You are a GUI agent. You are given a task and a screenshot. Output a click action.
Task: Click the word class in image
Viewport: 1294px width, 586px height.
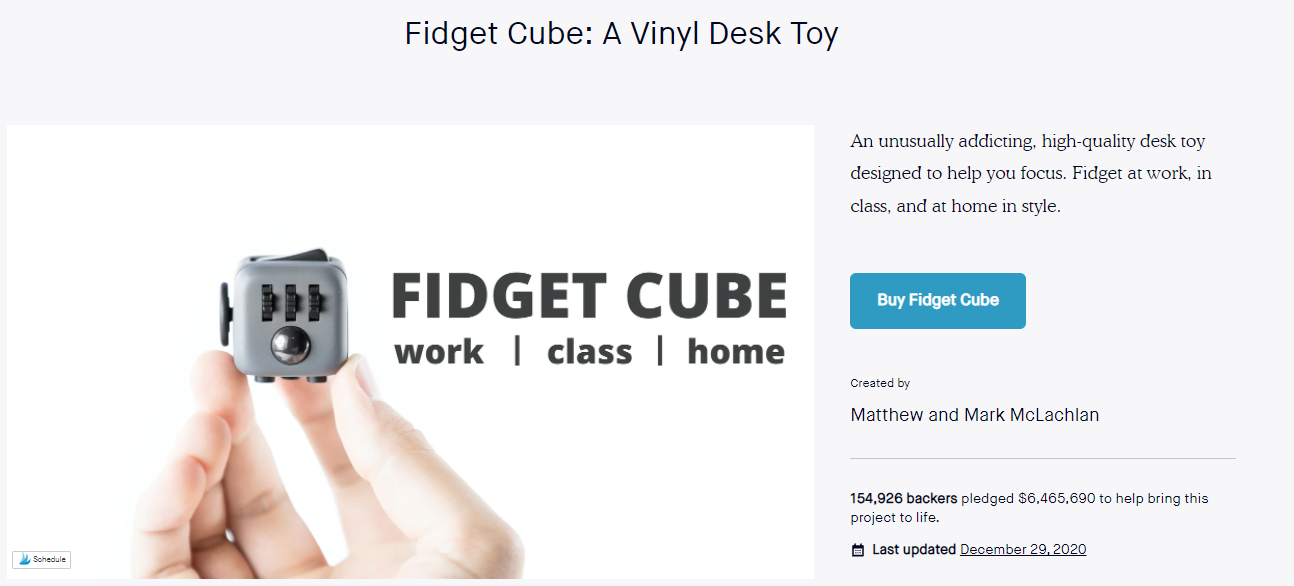pos(590,352)
